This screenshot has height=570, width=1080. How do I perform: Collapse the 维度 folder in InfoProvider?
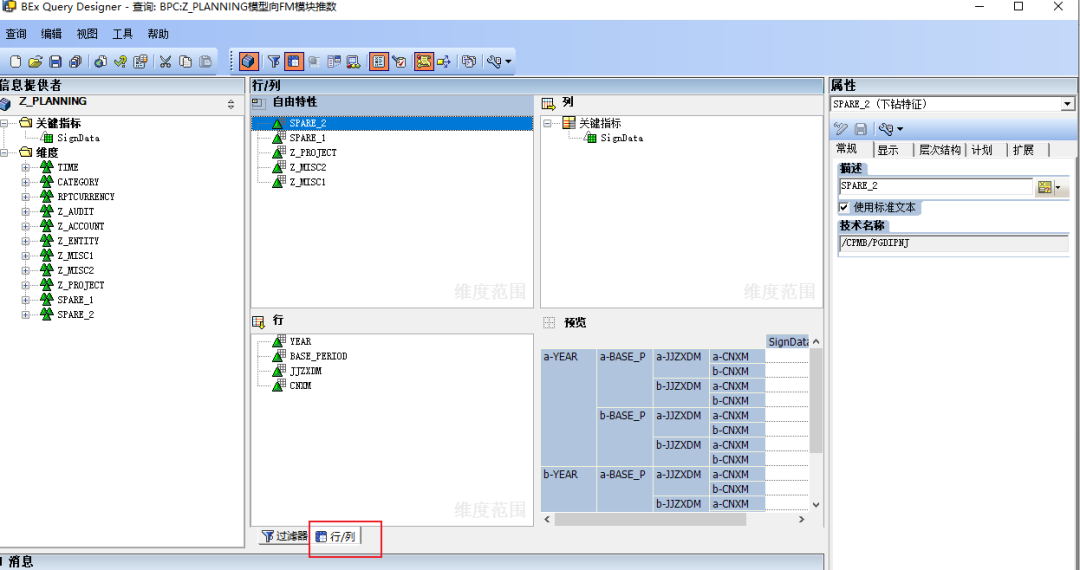(4, 153)
